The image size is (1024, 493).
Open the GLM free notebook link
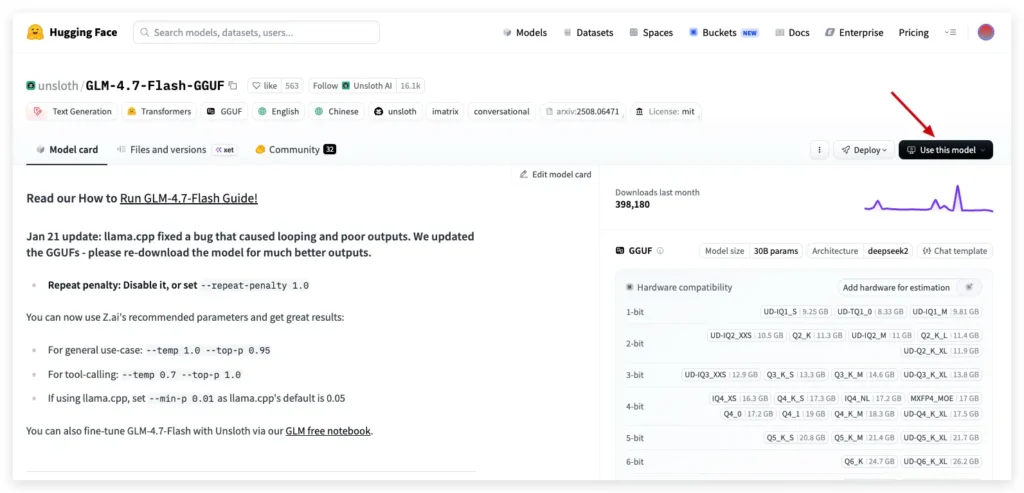click(328, 431)
